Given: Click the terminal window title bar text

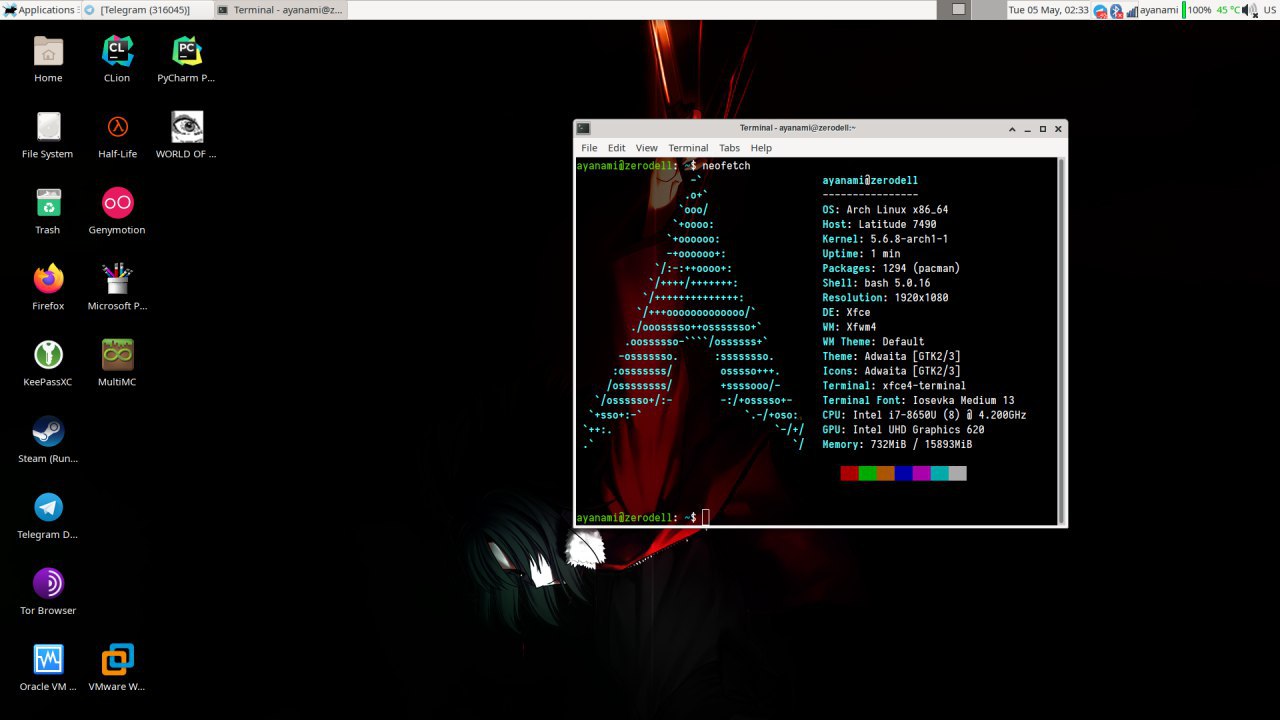Looking at the screenshot, I should click(x=798, y=128).
